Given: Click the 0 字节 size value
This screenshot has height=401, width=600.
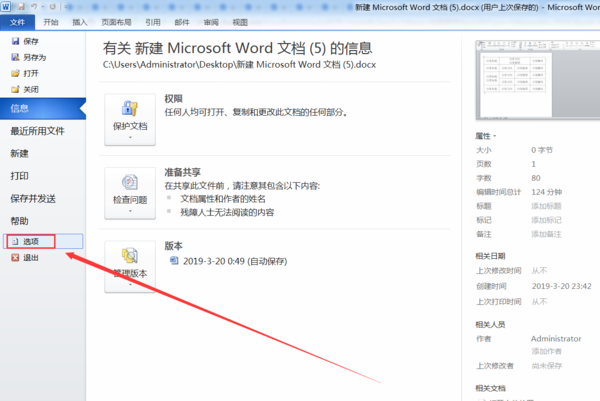Looking at the screenshot, I should 542,150.
